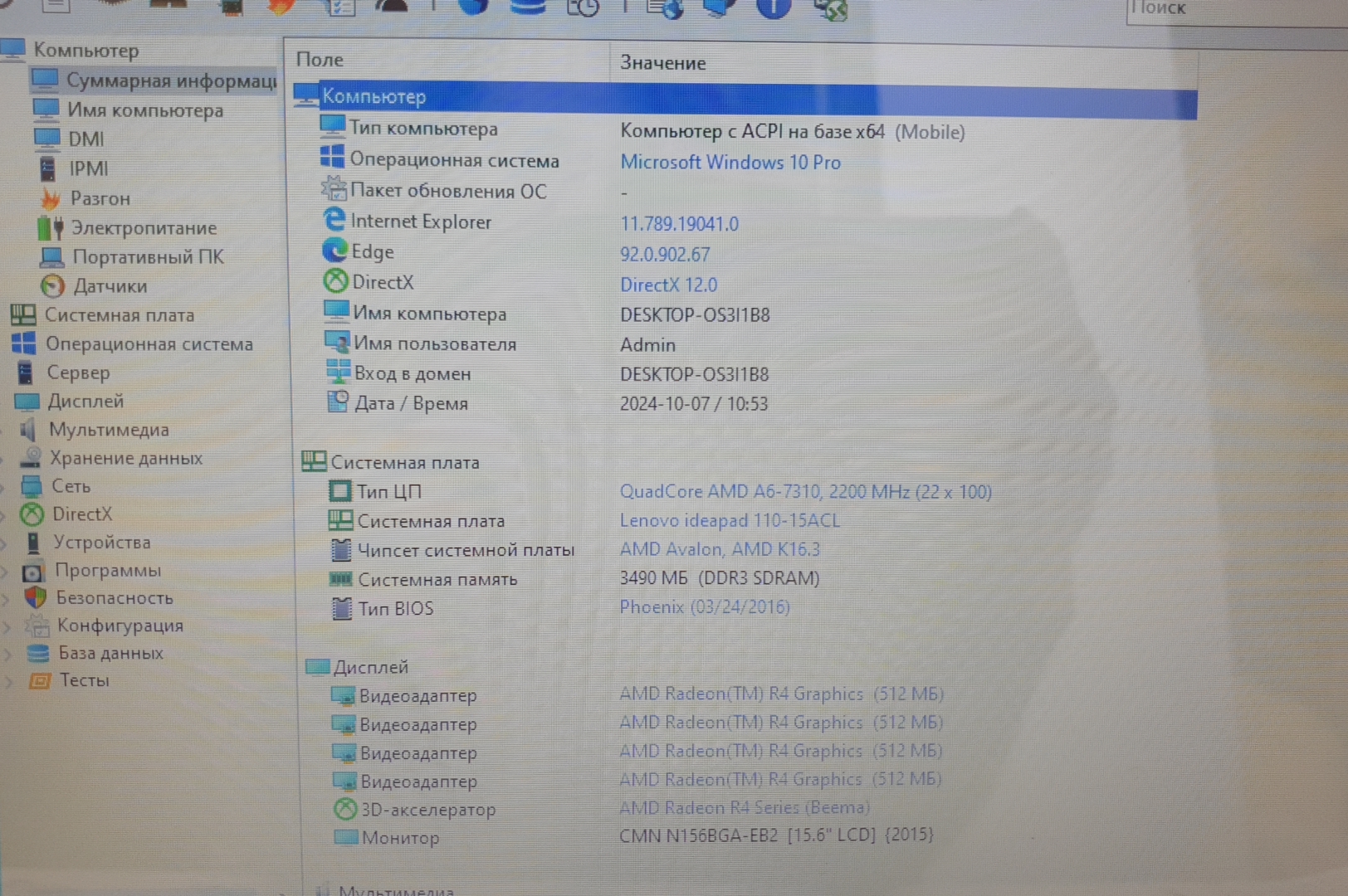Select the Разгон flame icon in sidebar
Screen dimensions: 1348x896
point(51,199)
